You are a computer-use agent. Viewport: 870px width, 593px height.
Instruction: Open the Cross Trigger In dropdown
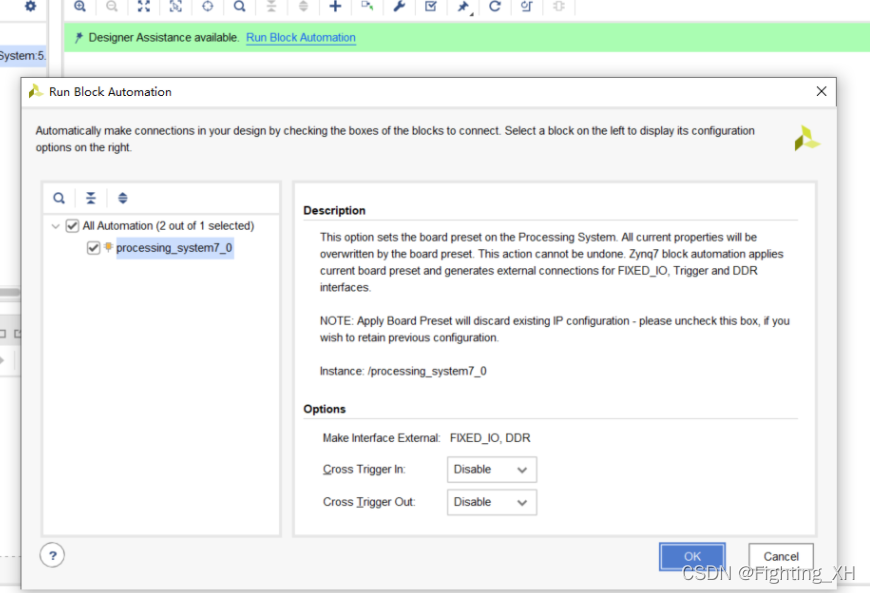tap(492, 470)
